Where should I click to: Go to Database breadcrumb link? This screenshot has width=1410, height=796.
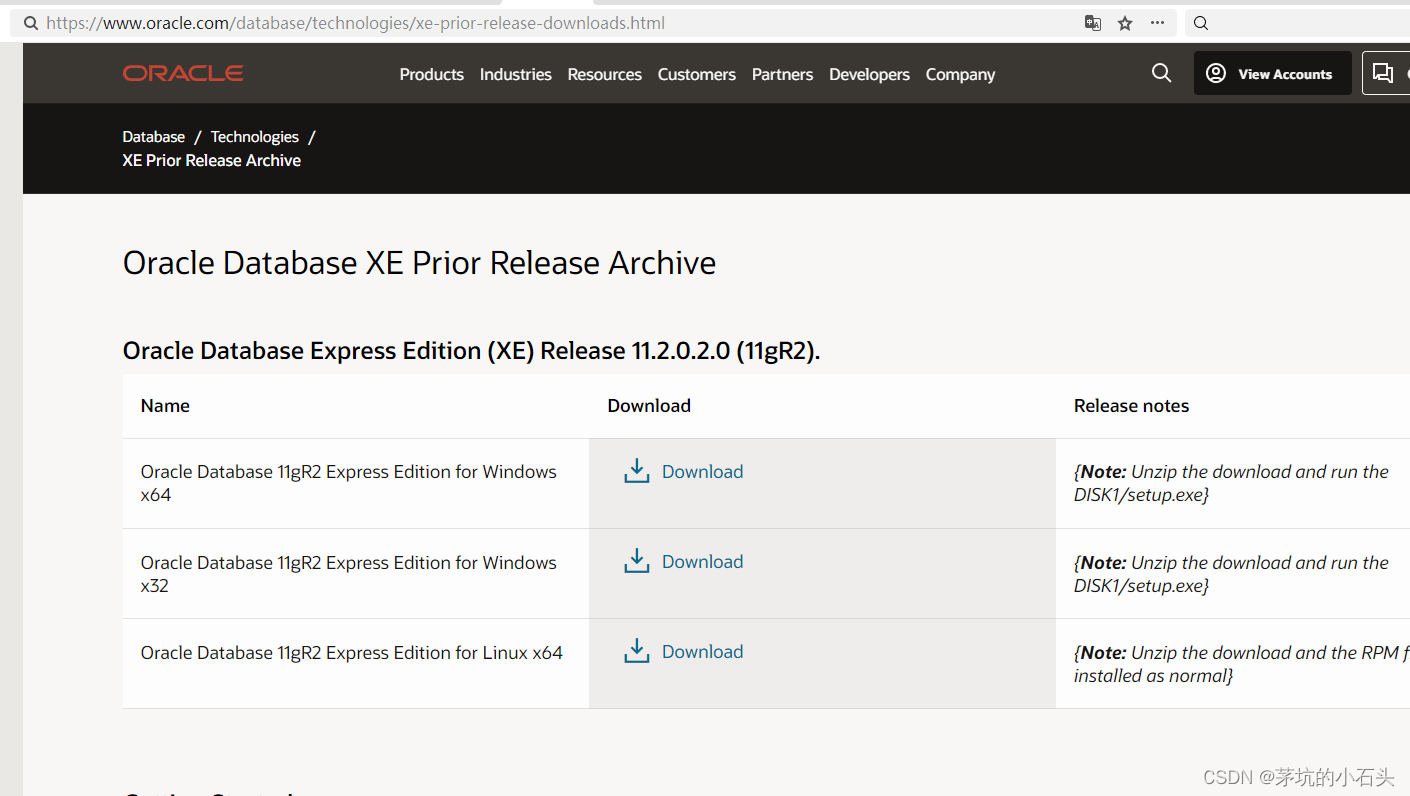click(x=154, y=137)
